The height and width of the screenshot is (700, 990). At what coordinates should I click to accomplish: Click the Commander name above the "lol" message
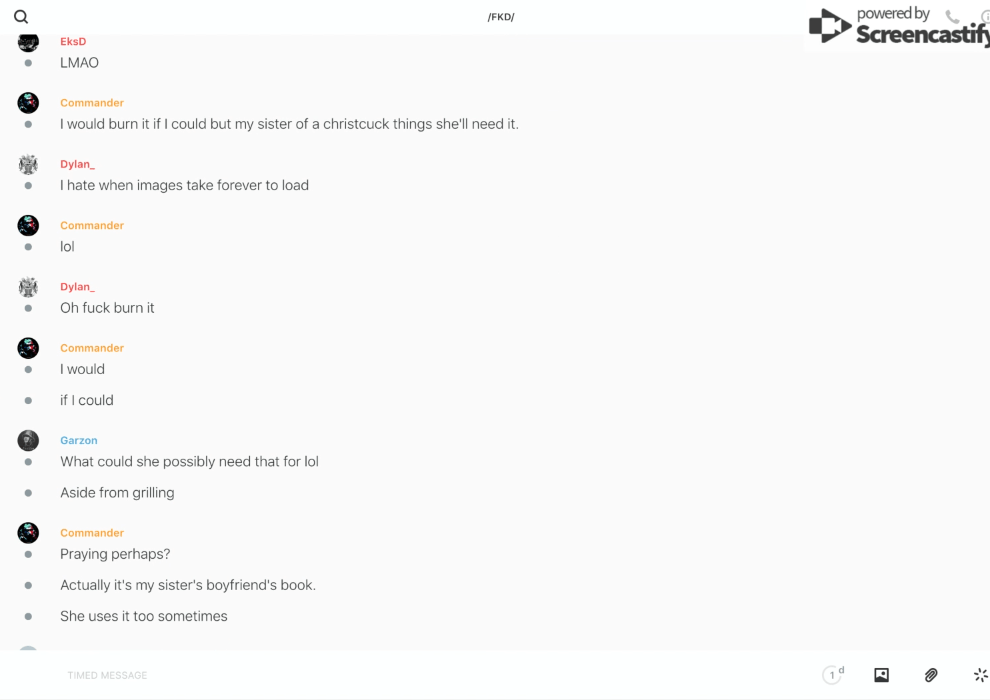[92, 226]
